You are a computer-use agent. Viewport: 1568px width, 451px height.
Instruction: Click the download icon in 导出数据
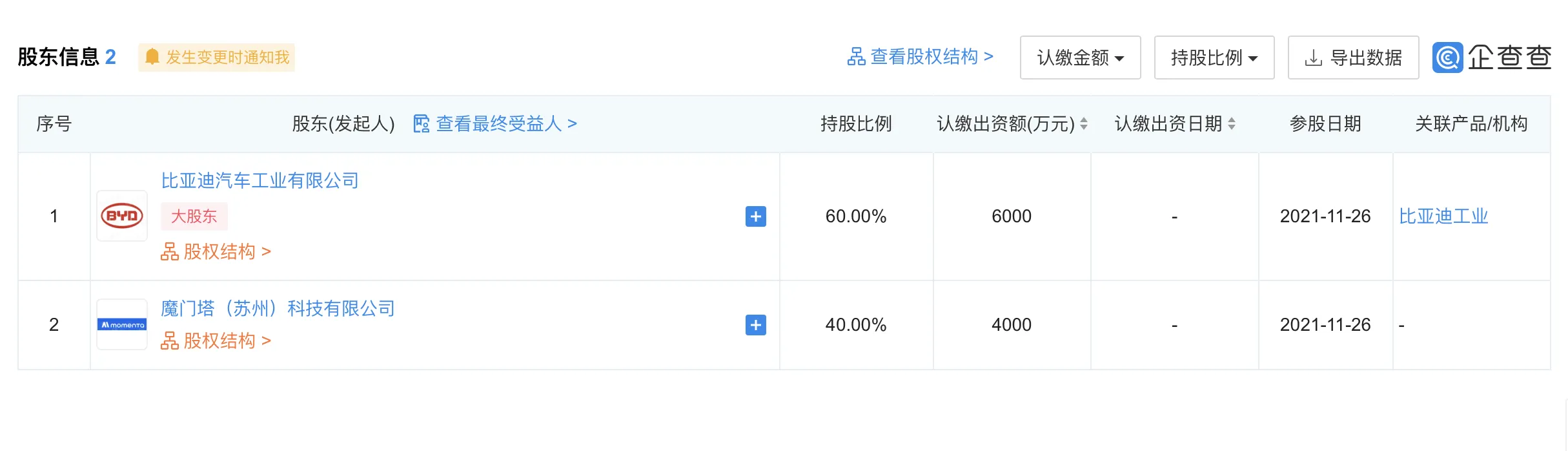[x=1313, y=58]
